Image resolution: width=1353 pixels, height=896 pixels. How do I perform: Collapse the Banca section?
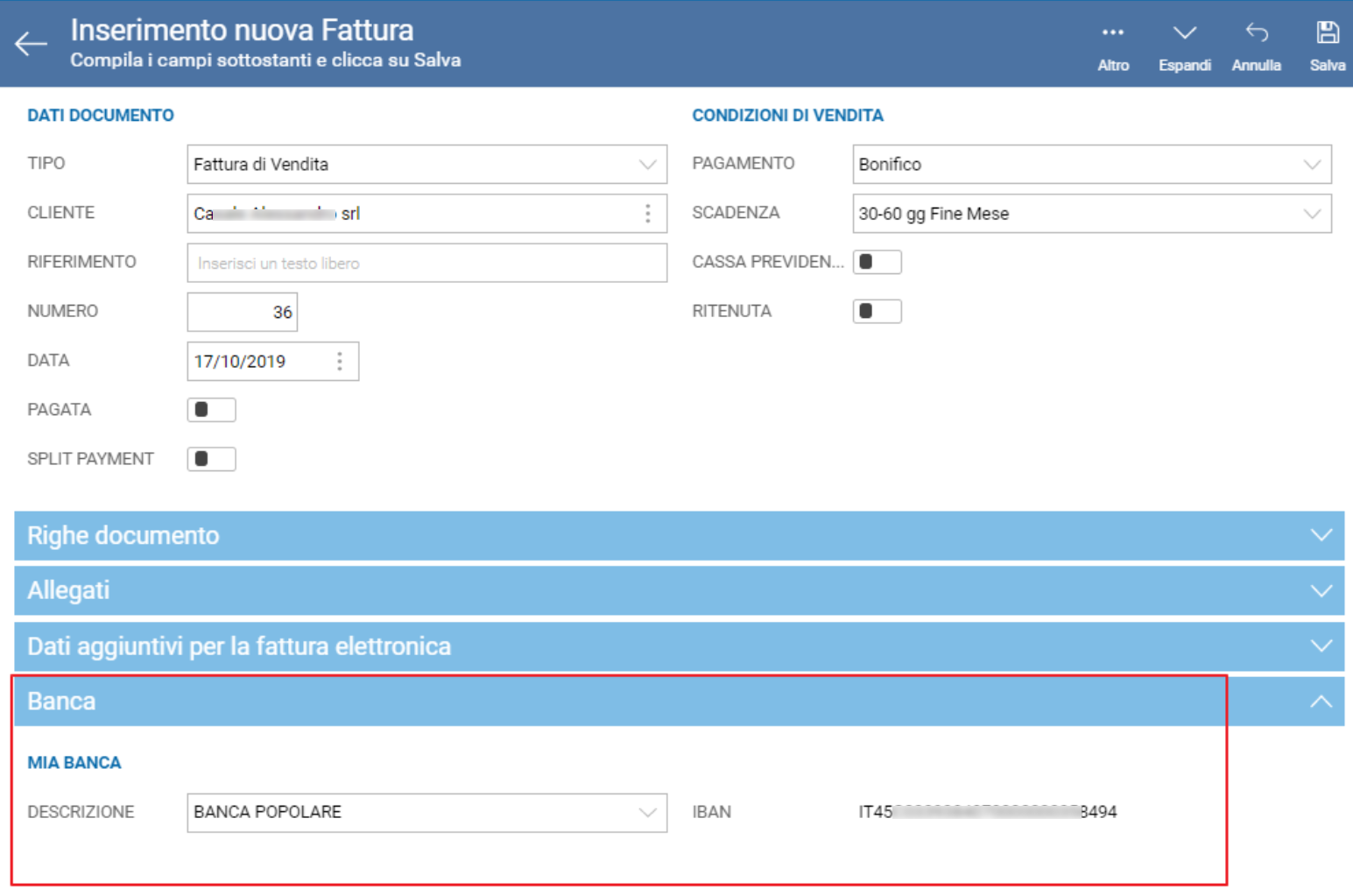[679, 702]
